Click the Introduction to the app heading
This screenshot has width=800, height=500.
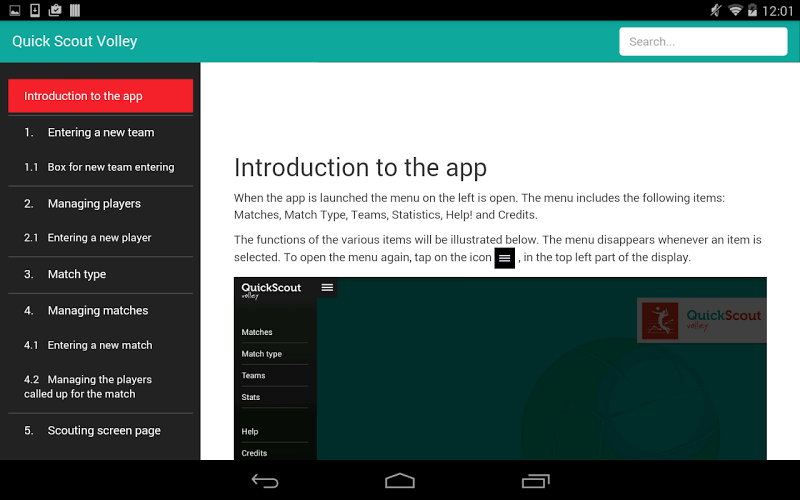360,168
